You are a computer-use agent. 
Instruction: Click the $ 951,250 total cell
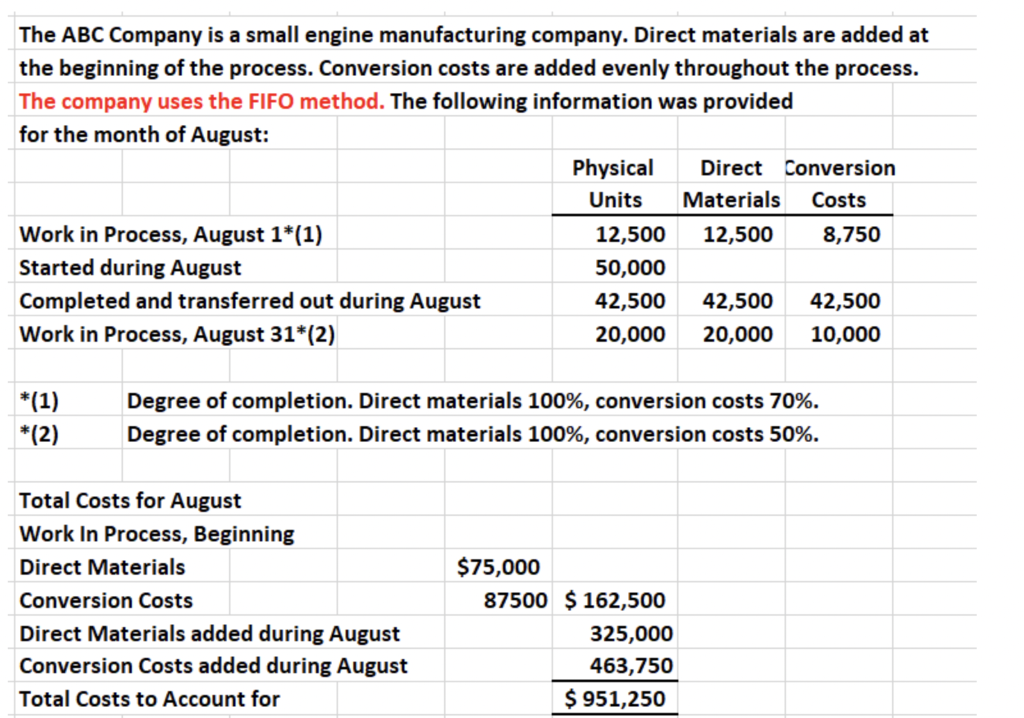[615, 699]
